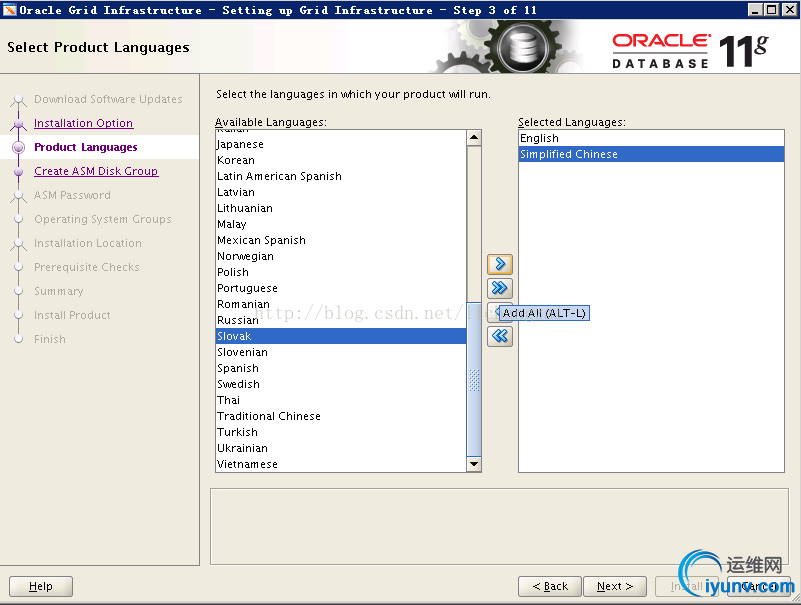Select Traditional Chinese language
Image resolution: width=801 pixels, height=605 pixels.
point(341,416)
